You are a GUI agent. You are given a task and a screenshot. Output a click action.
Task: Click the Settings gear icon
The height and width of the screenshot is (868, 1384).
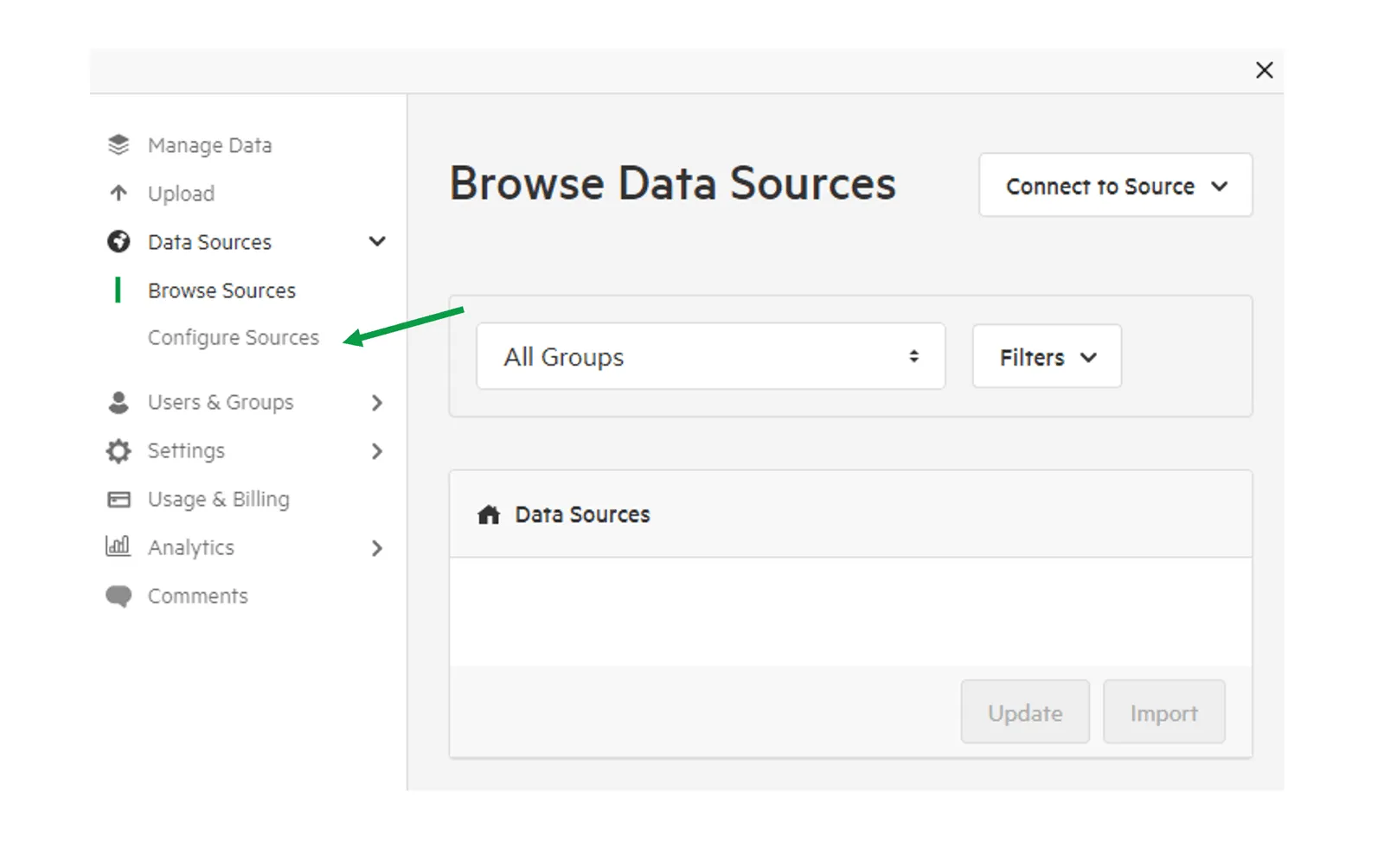tap(119, 450)
